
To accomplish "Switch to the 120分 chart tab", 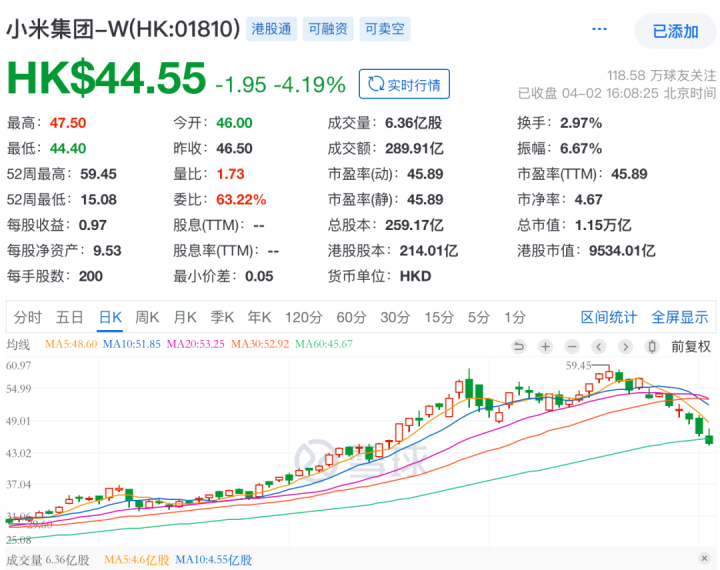I will (x=304, y=317).
